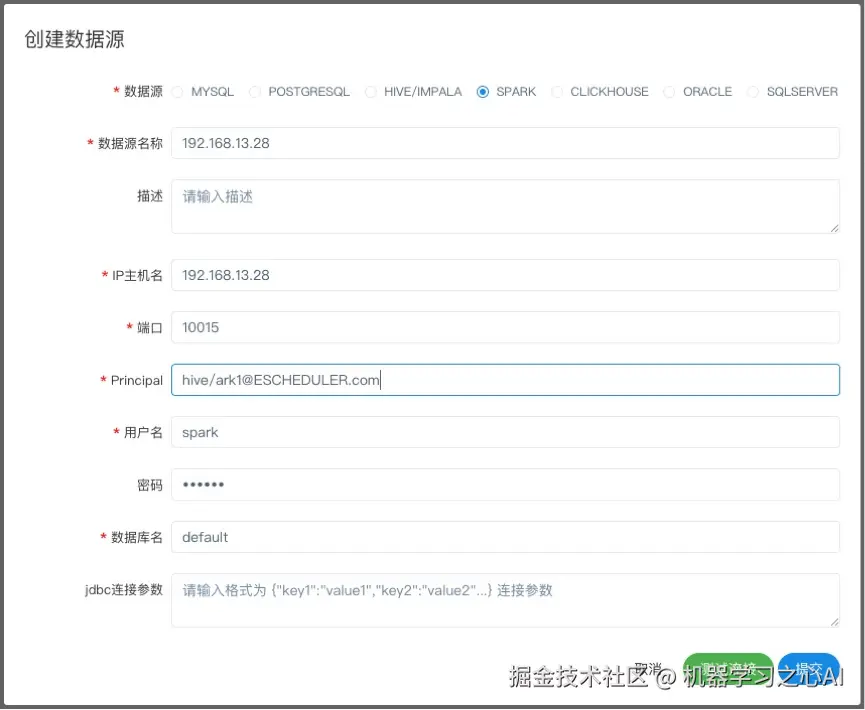Click the 描述 description textarea
This screenshot has width=865, height=710.
(505, 206)
